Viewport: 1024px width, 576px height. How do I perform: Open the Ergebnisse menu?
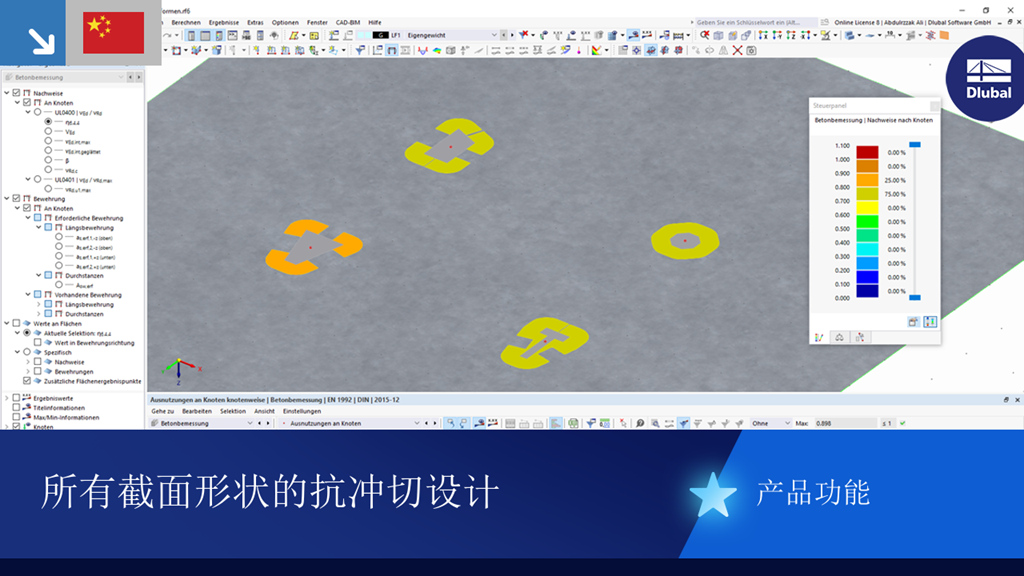pyautogui.click(x=224, y=22)
